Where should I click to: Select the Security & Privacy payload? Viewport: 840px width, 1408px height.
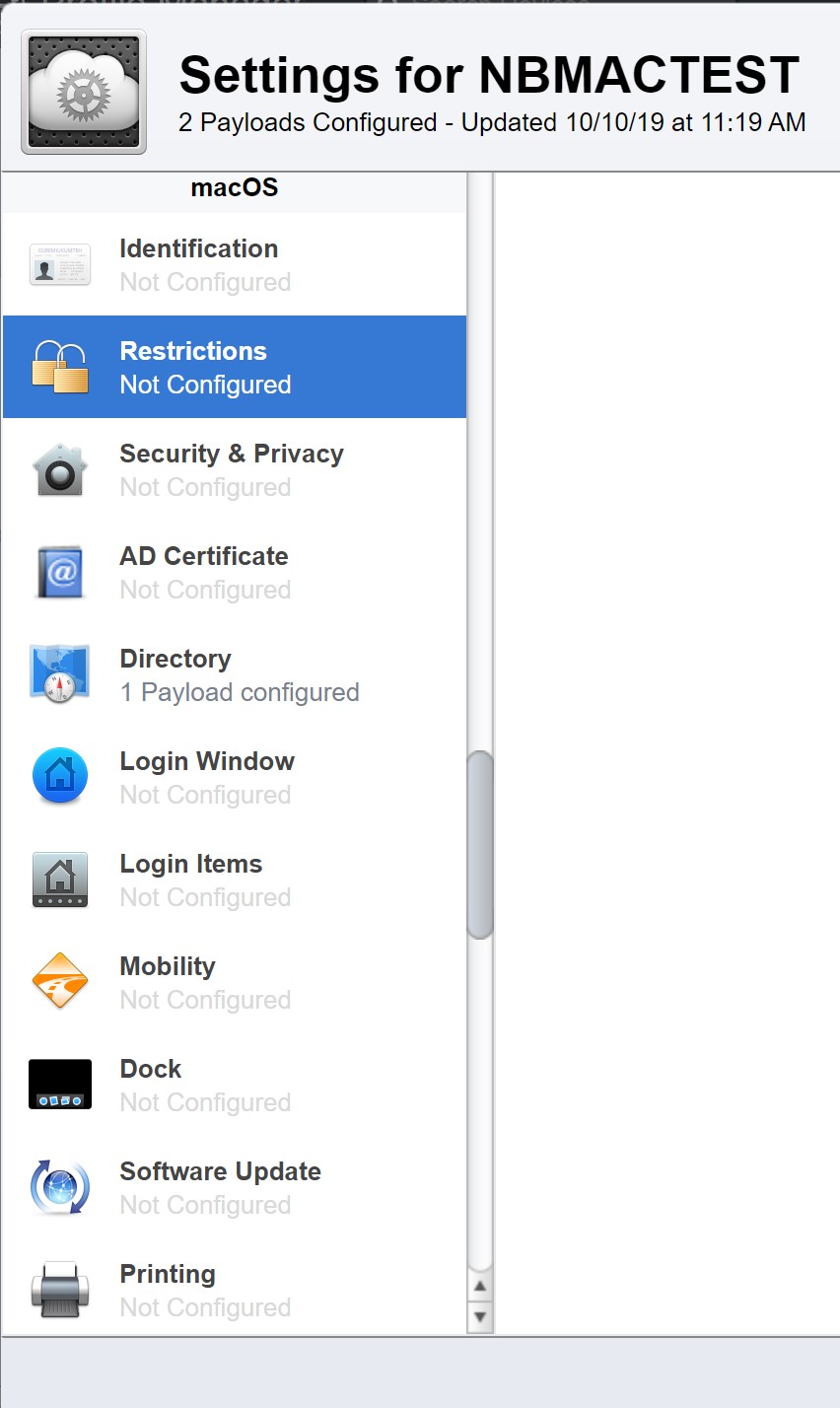coord(234,469)
